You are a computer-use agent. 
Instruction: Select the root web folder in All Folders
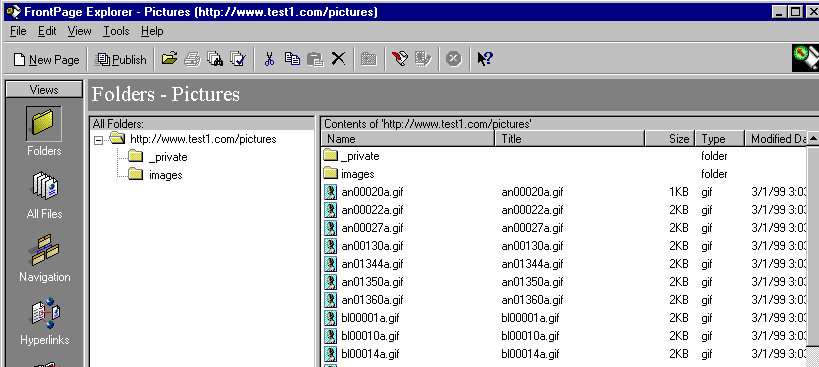click(x=203, y=139)
